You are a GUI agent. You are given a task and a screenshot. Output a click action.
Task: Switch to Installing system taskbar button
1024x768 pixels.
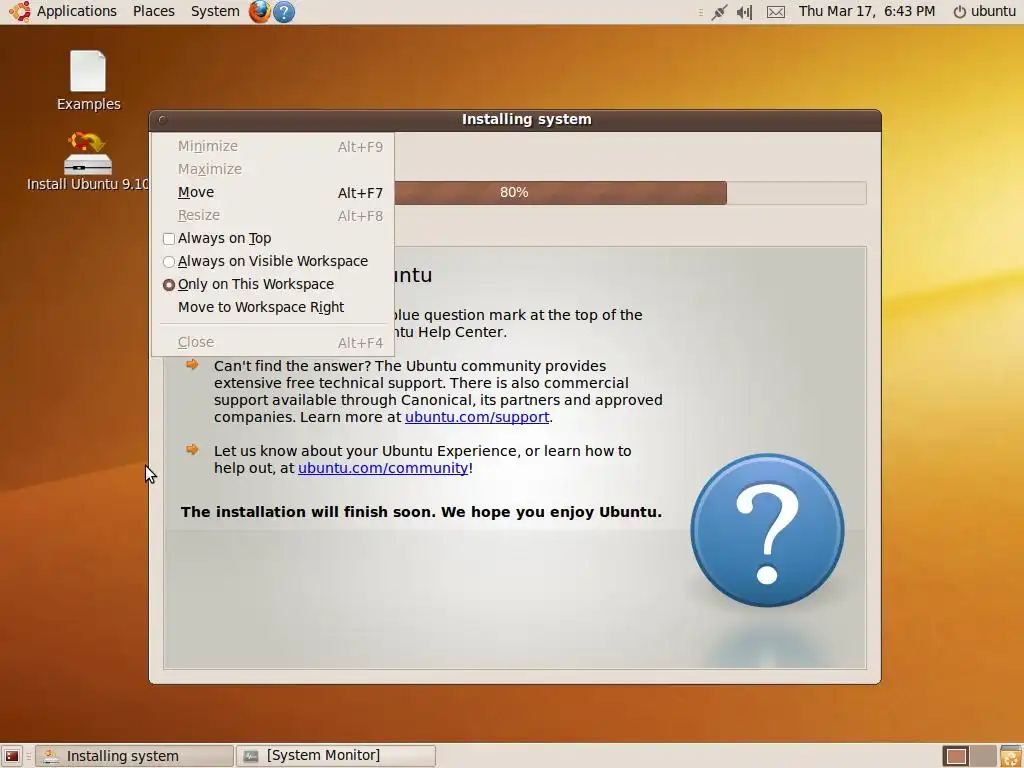135,756
